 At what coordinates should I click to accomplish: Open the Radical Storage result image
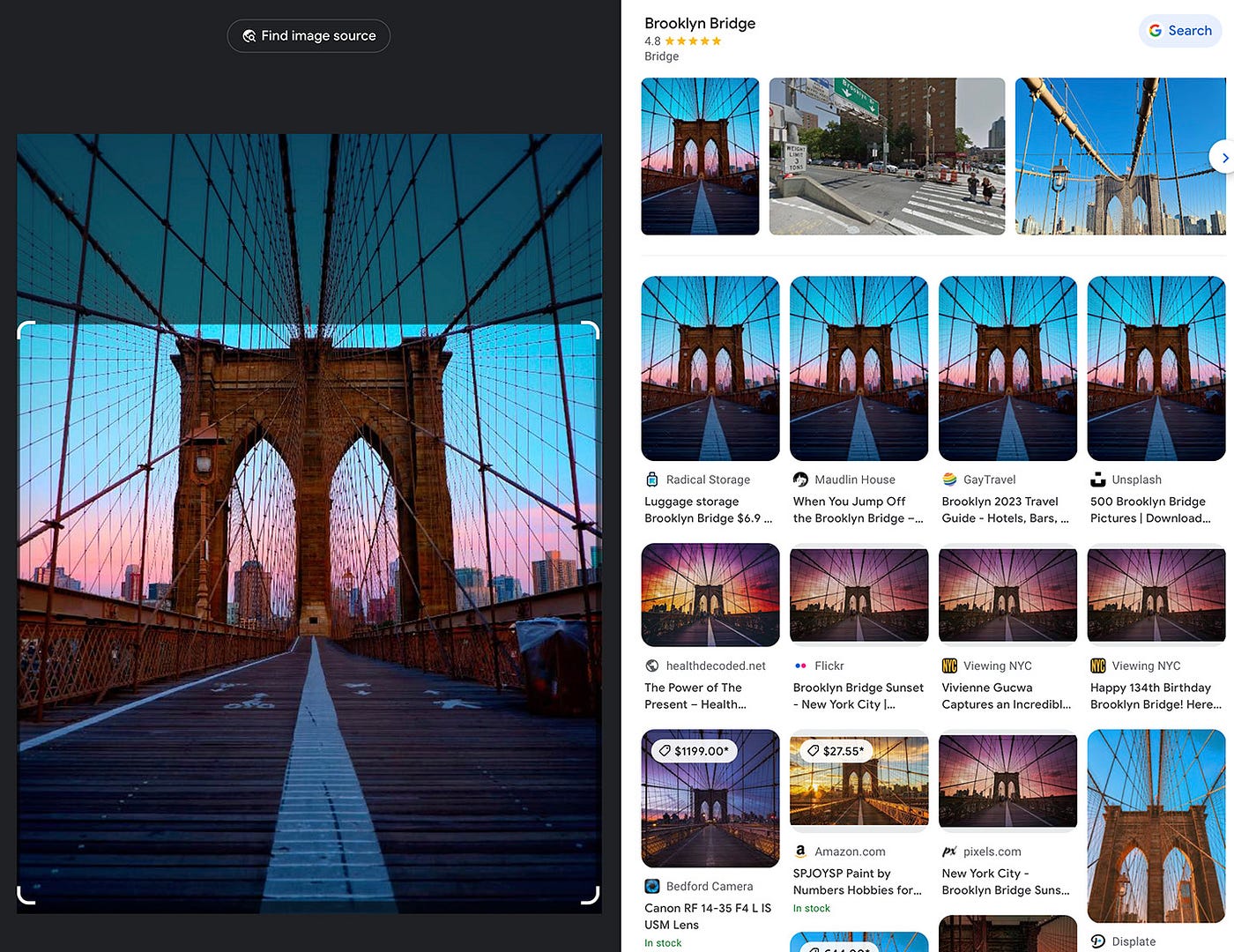point(710,368)
